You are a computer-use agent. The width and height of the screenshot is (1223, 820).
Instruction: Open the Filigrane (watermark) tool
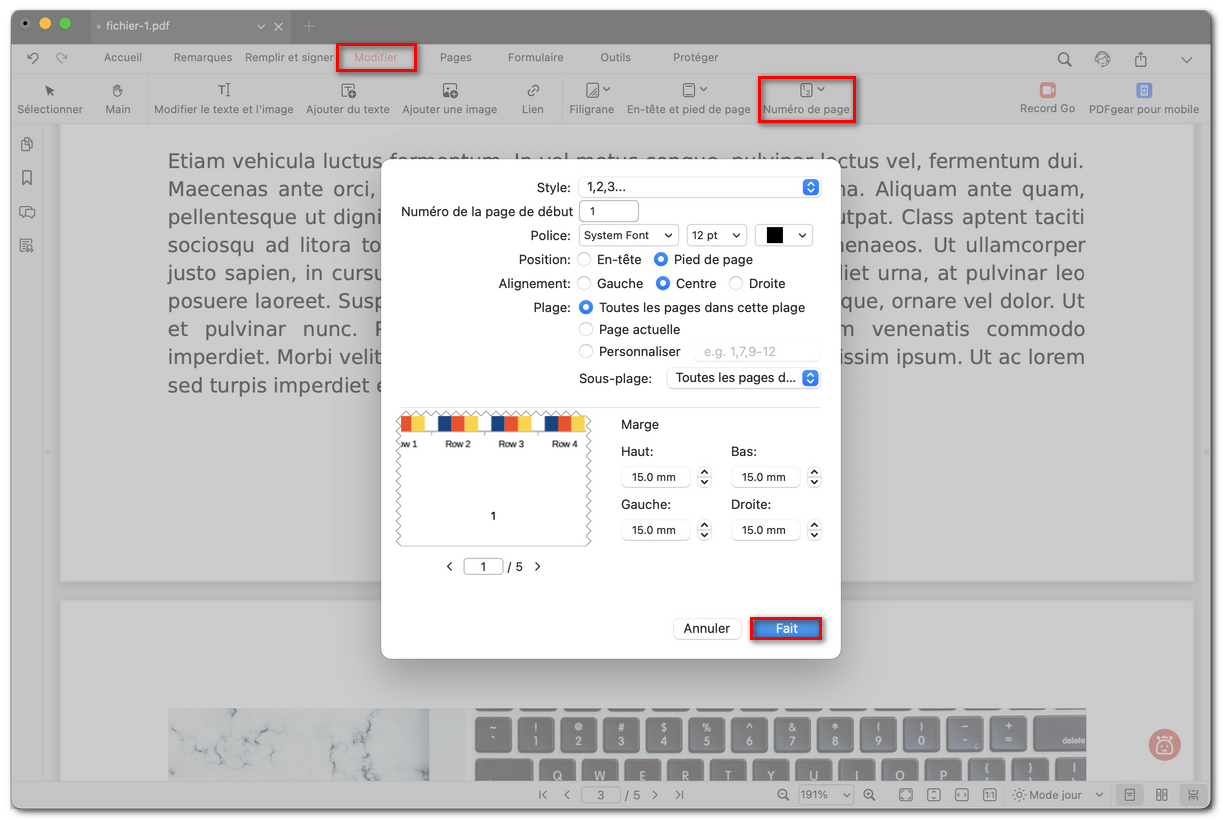click(x=591, y=99)
